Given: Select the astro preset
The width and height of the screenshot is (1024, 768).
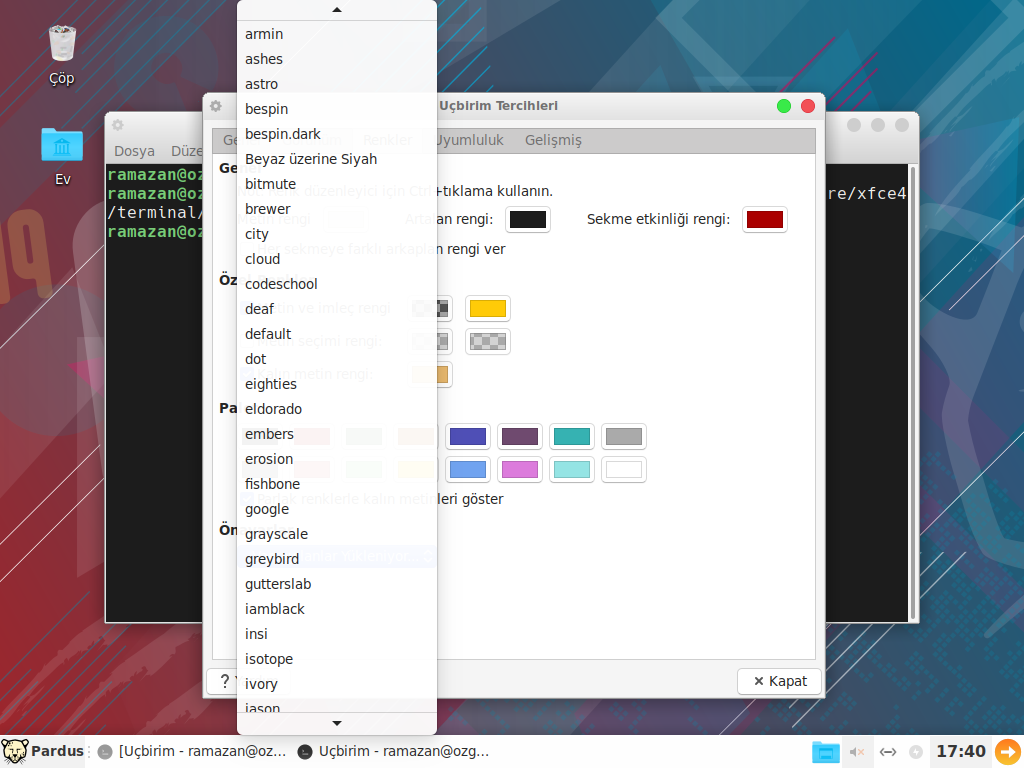Looking at the screenshot, I should [337, 84].
